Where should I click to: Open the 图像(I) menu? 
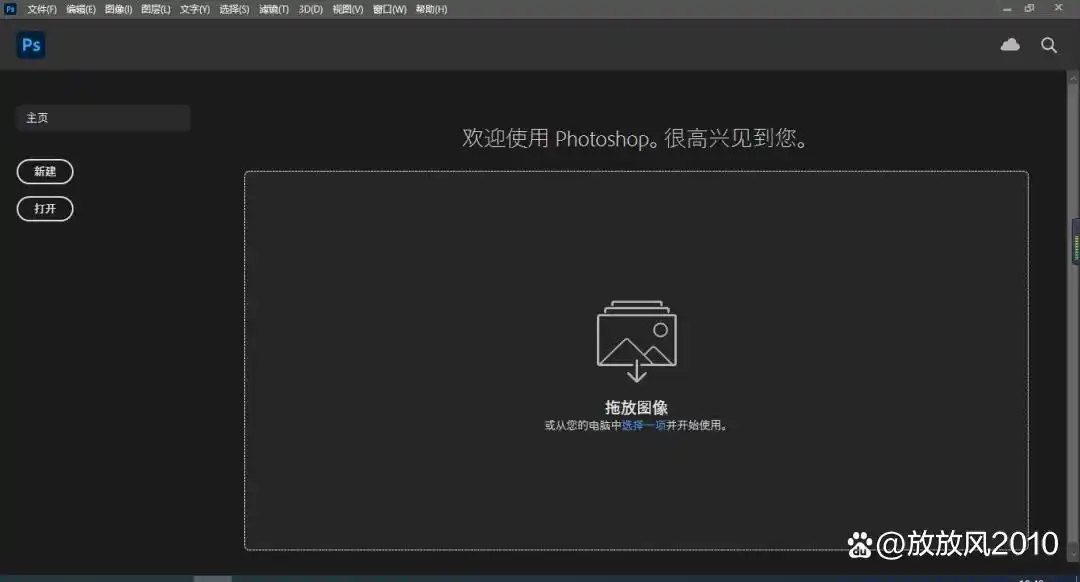[x=118, y=9]
